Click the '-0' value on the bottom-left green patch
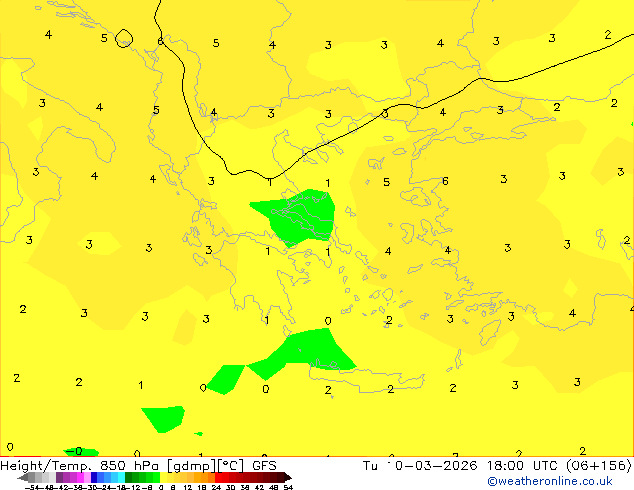This screenshot has height=490, width=634. coord(74,450)
